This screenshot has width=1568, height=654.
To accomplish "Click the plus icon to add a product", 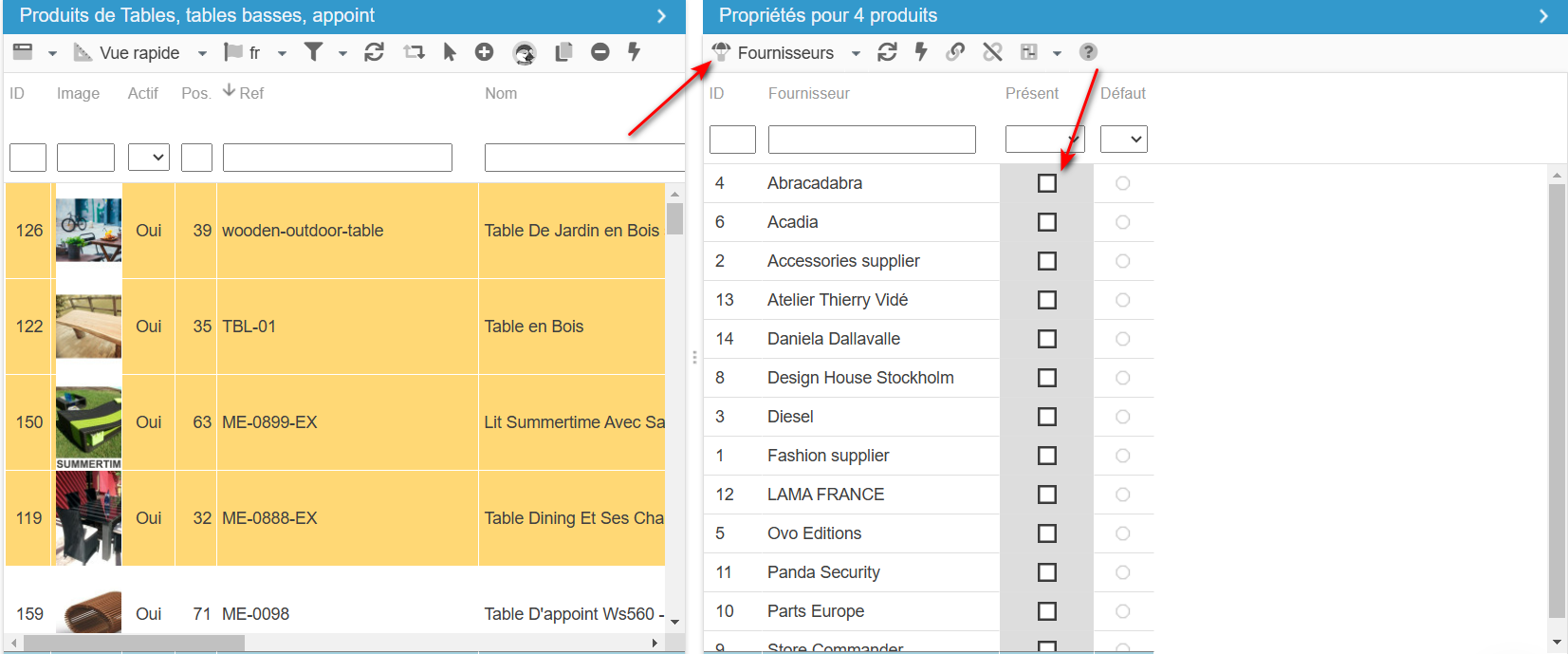I will (484, 52).
